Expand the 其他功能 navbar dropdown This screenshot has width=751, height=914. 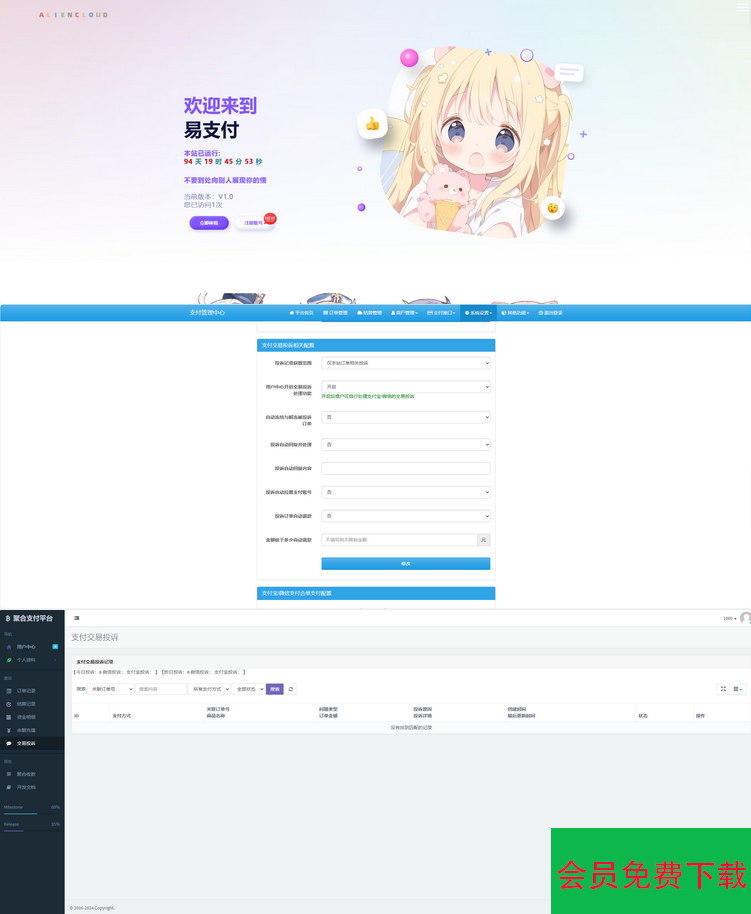515,313
